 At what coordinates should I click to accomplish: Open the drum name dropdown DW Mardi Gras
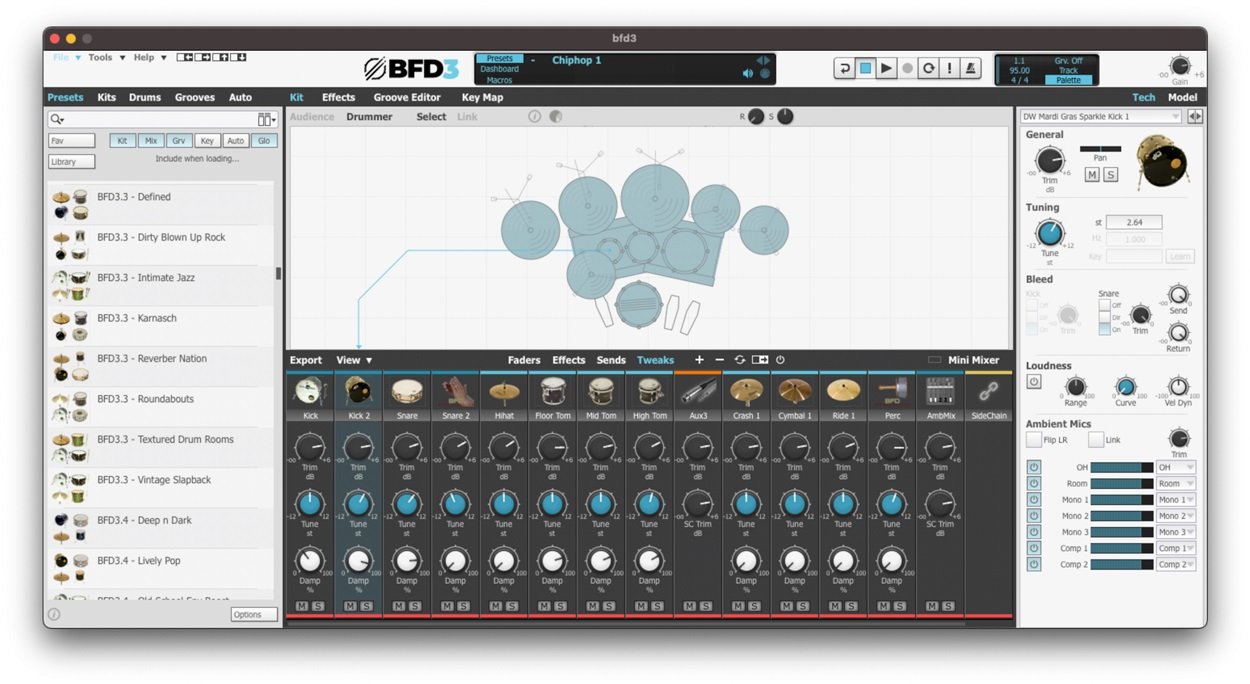tap(1101, 117)
